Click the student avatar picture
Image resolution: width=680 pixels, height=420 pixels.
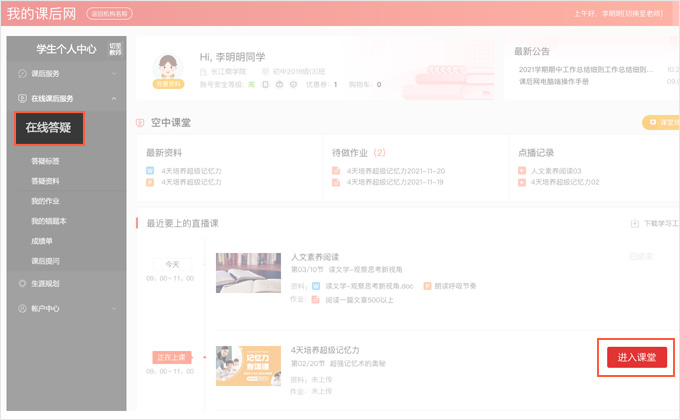[x=168, y=66]
